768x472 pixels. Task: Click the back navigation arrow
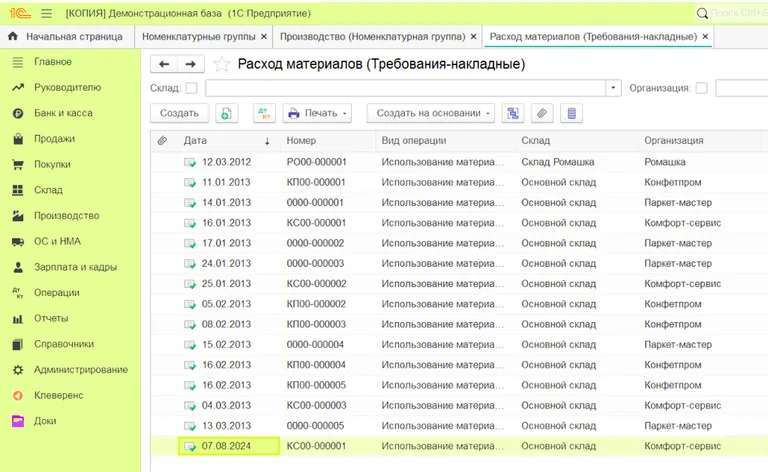[x=164, y=64]
